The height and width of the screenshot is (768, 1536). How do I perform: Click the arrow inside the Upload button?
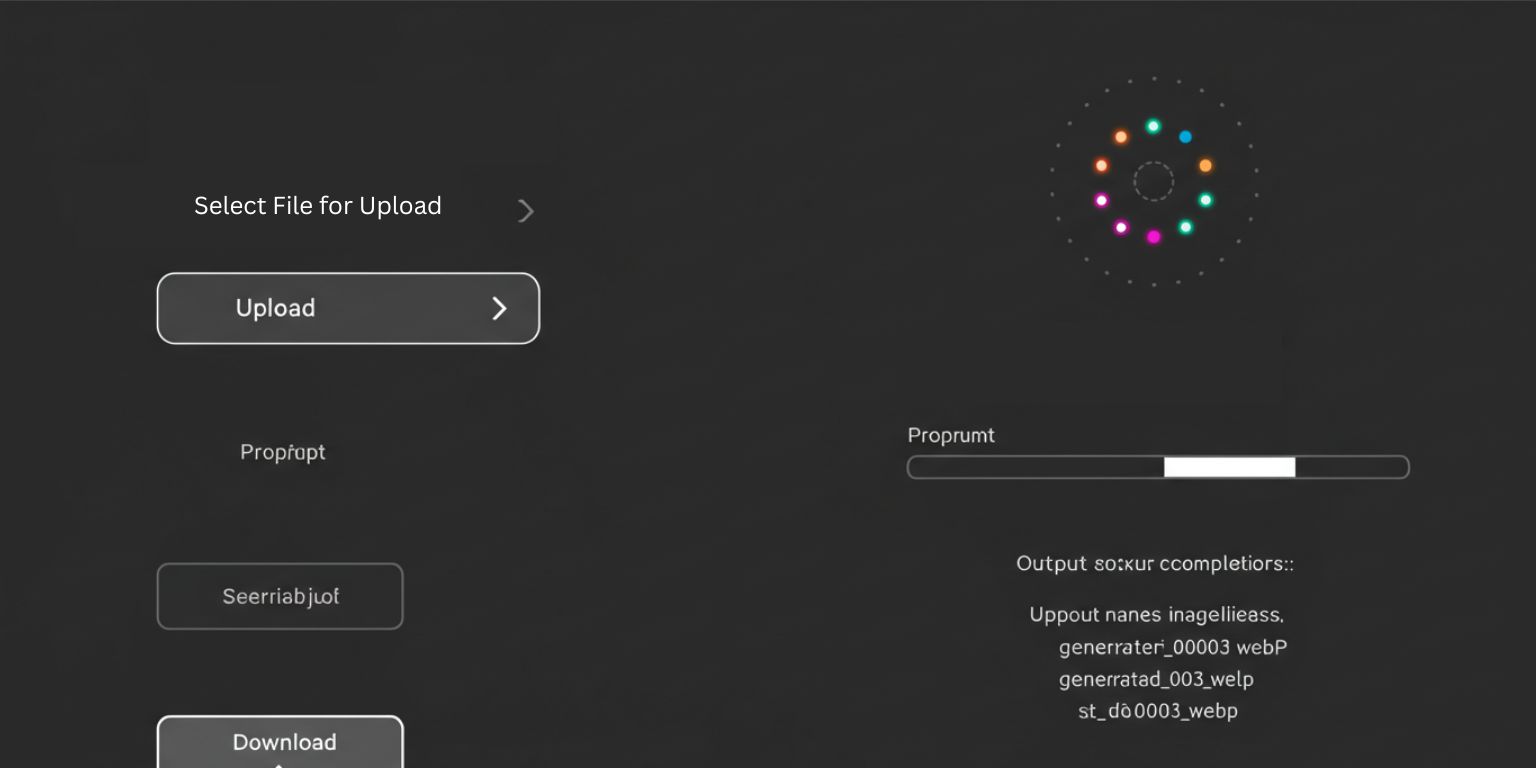point(499,309)
